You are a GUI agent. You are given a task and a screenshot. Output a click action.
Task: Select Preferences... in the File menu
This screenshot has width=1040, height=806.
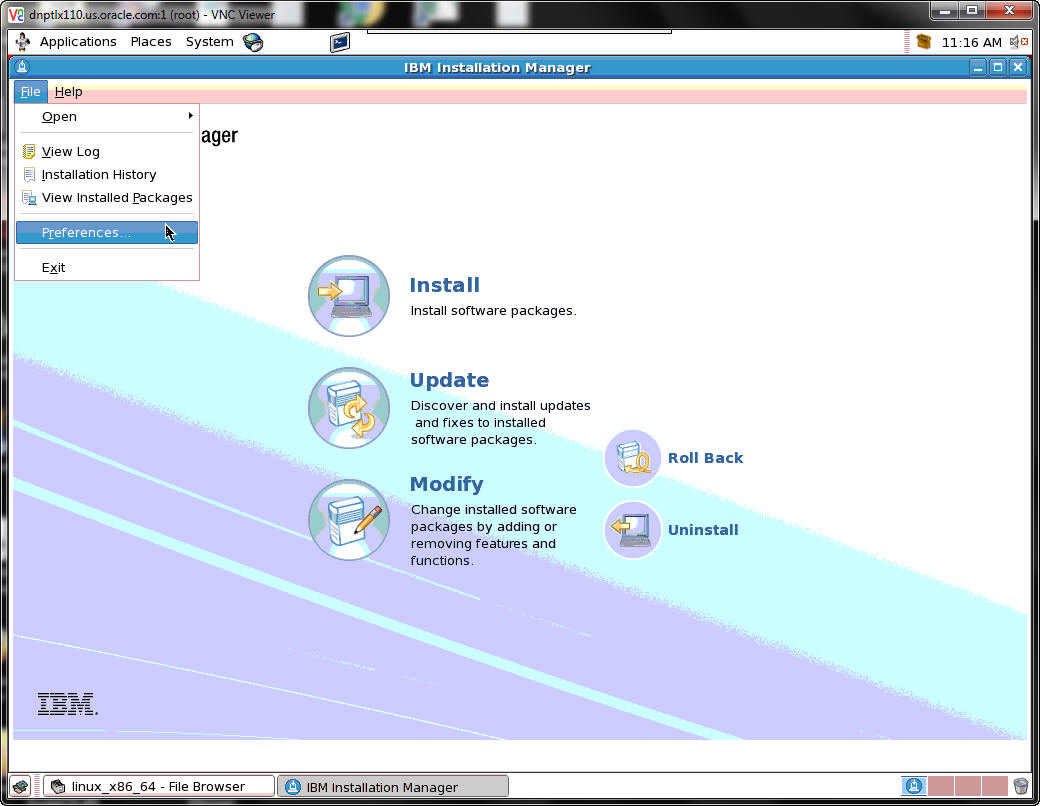tap(107, 233)
